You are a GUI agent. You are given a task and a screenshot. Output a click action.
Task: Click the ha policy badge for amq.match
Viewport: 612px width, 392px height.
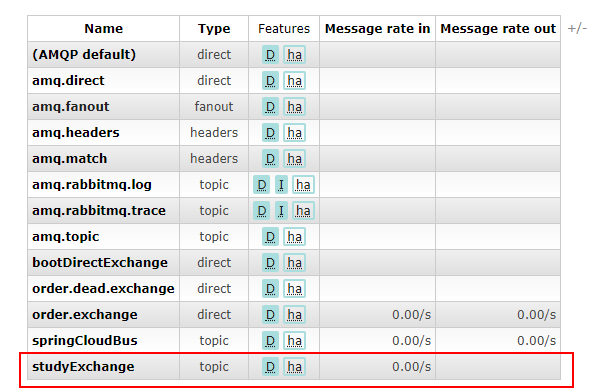[x=294, y=159]
